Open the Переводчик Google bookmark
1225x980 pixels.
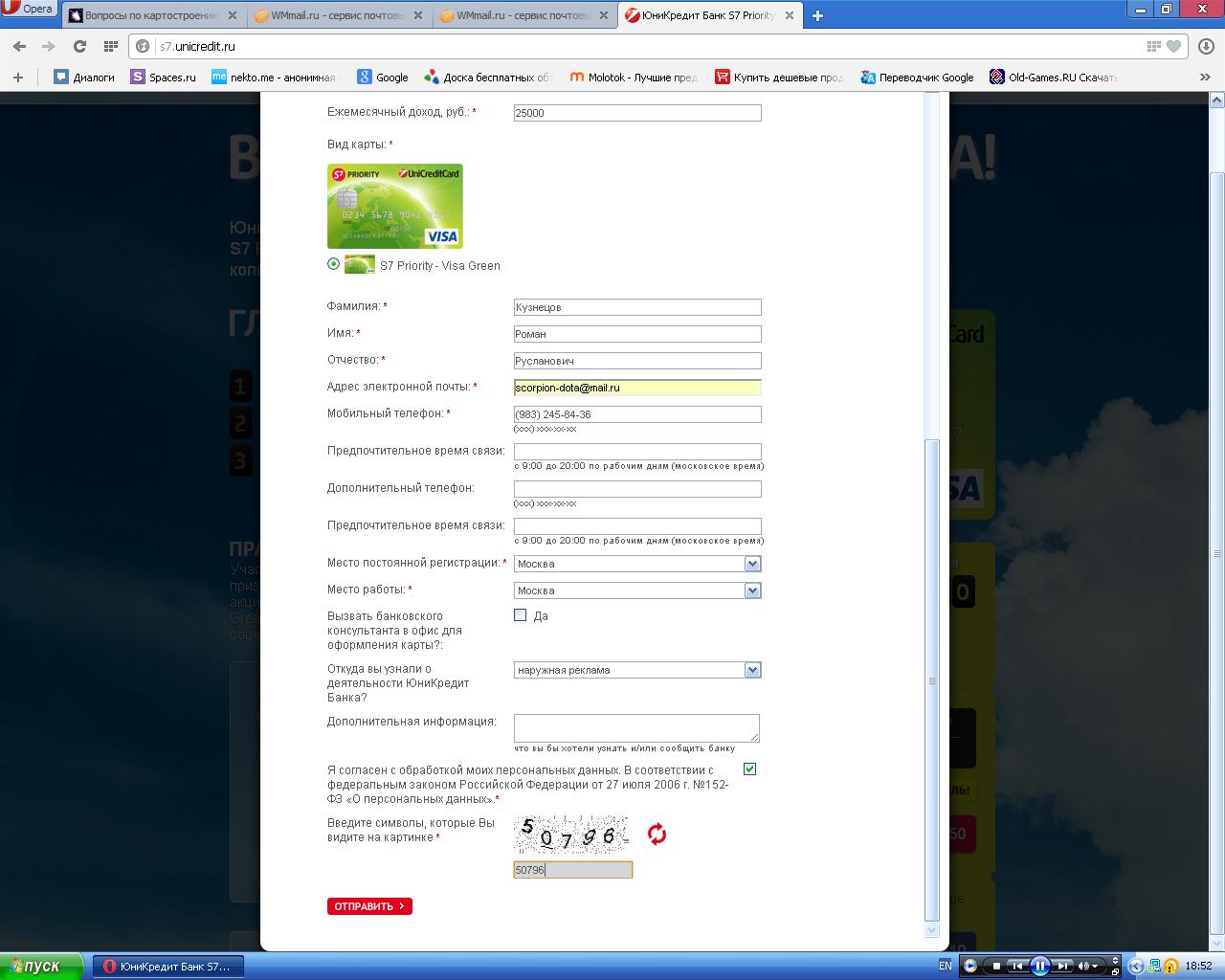[x=917, y=78]
